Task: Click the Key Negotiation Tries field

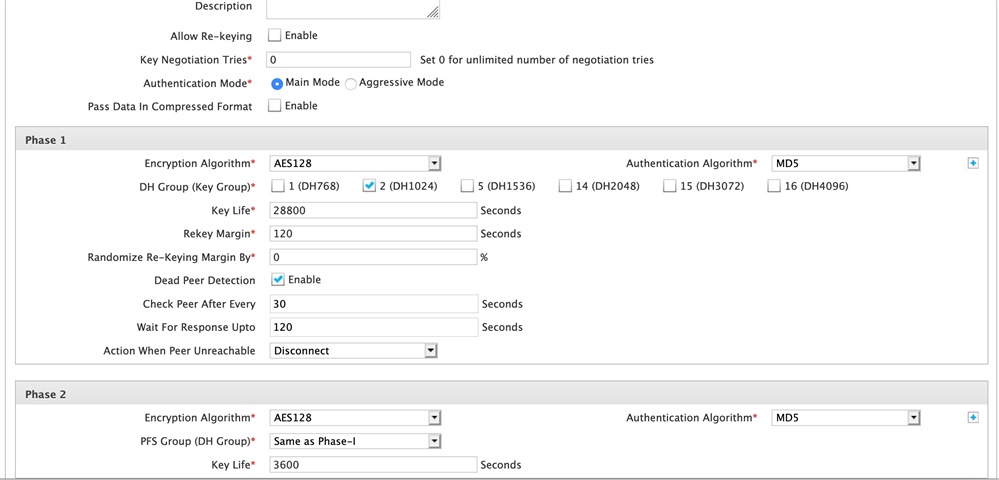Action: [x=338, y=60]
